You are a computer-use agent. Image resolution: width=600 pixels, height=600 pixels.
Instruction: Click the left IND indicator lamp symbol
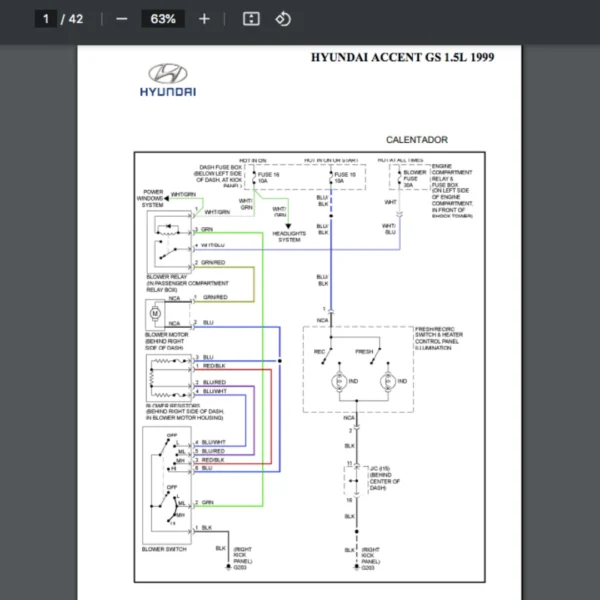pyautogui.click(x=340, y=381)
